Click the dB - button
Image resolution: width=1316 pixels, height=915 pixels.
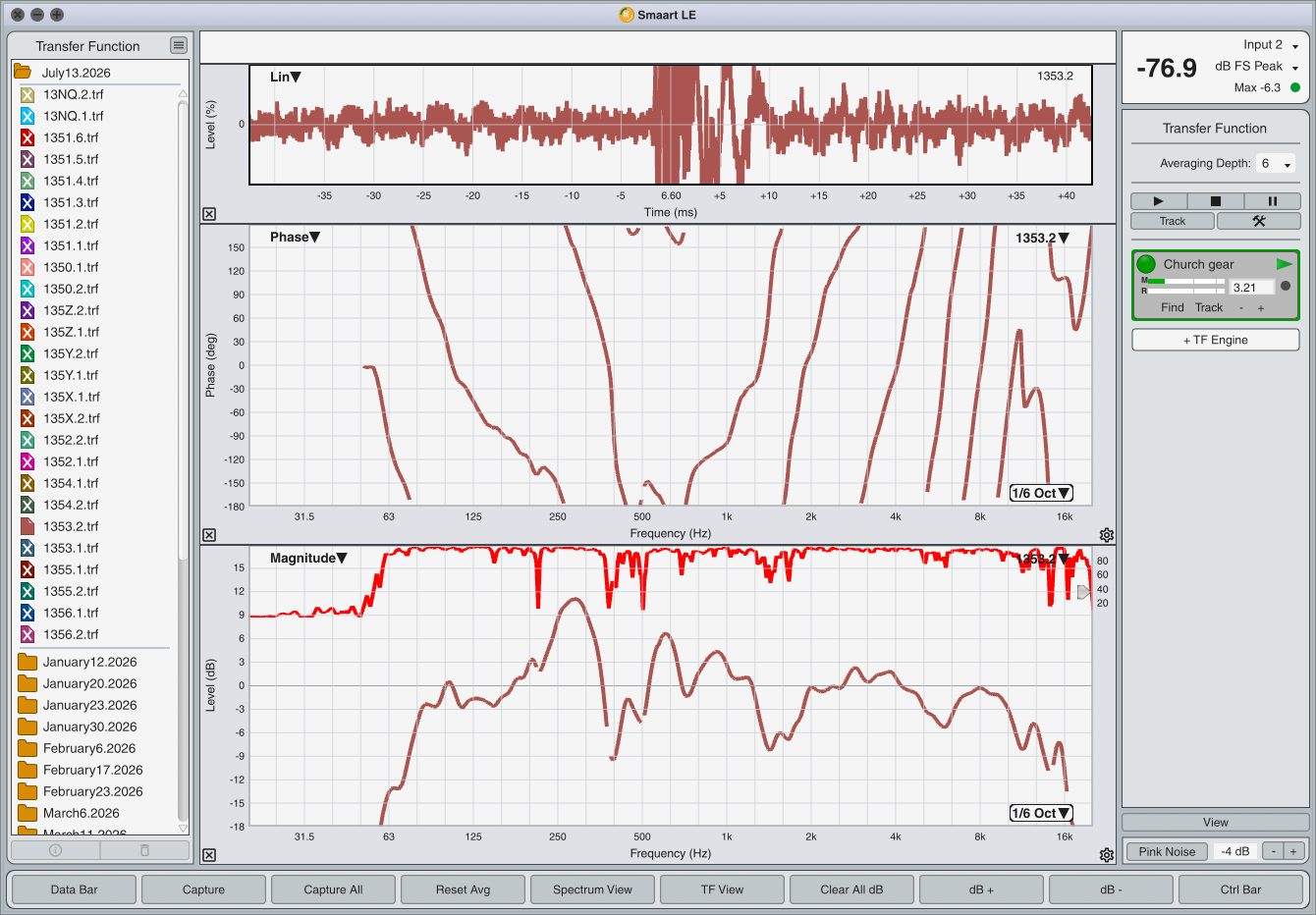(1111, 889)
